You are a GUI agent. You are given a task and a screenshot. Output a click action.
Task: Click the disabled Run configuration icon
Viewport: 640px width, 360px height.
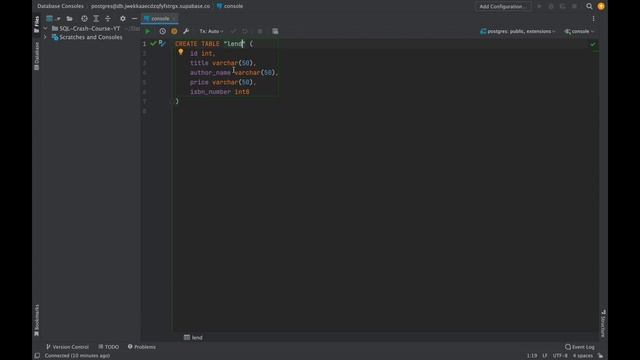click(x=539, y=6)
